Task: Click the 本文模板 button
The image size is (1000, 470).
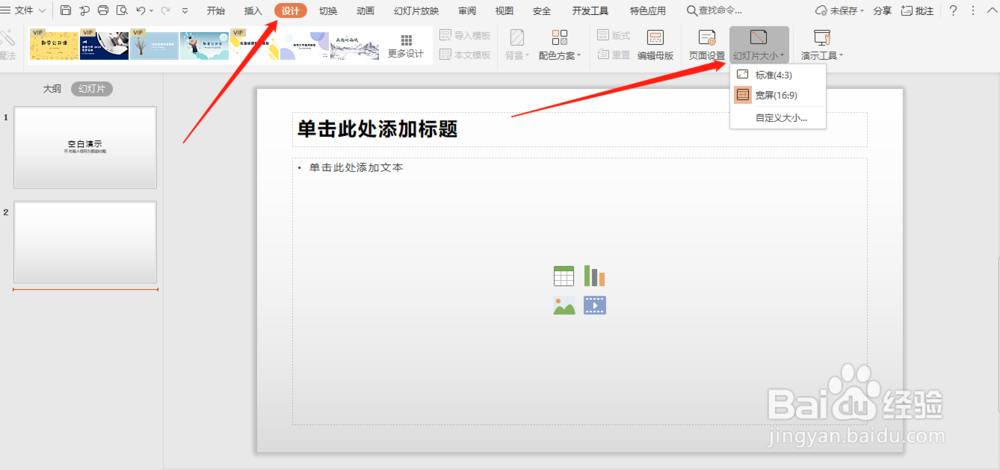Action: pyautogui.click(x=465, y=55)
